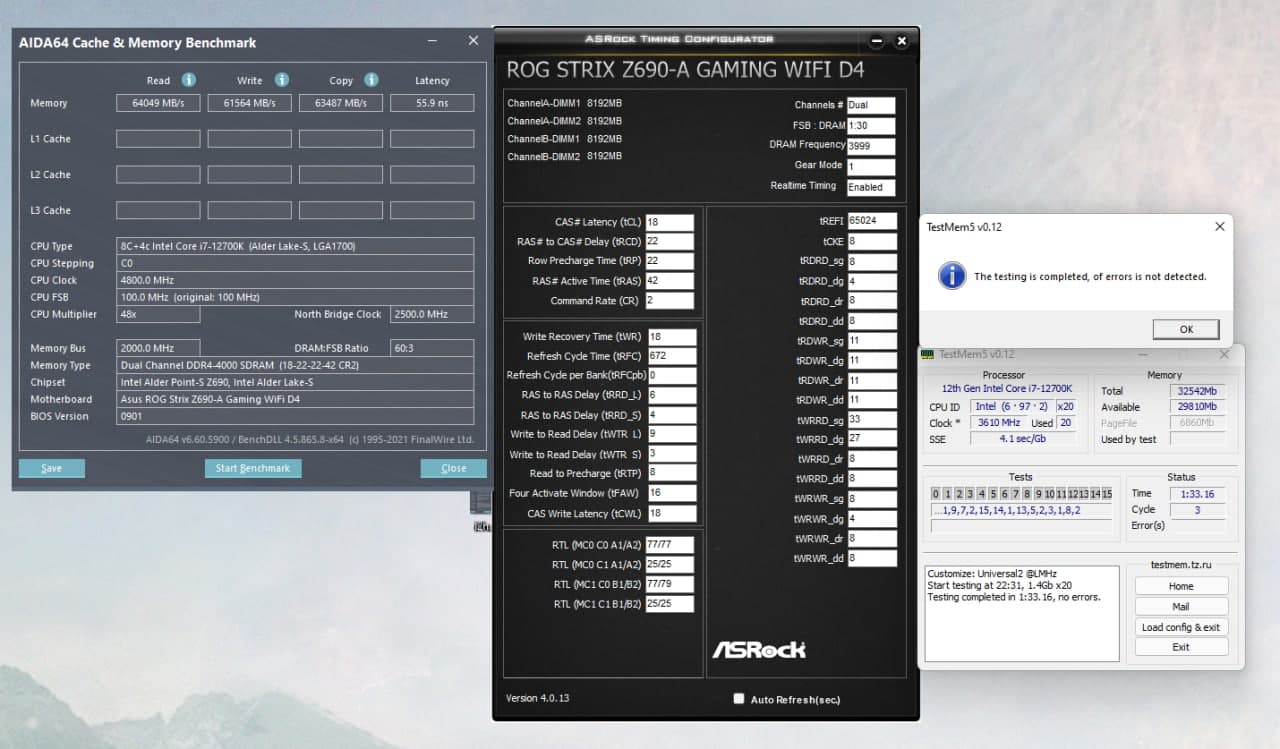Viewport: 1280px width, 749px height.
Task: Click the tWRWR_dg value field
Action: click(872, 519)
